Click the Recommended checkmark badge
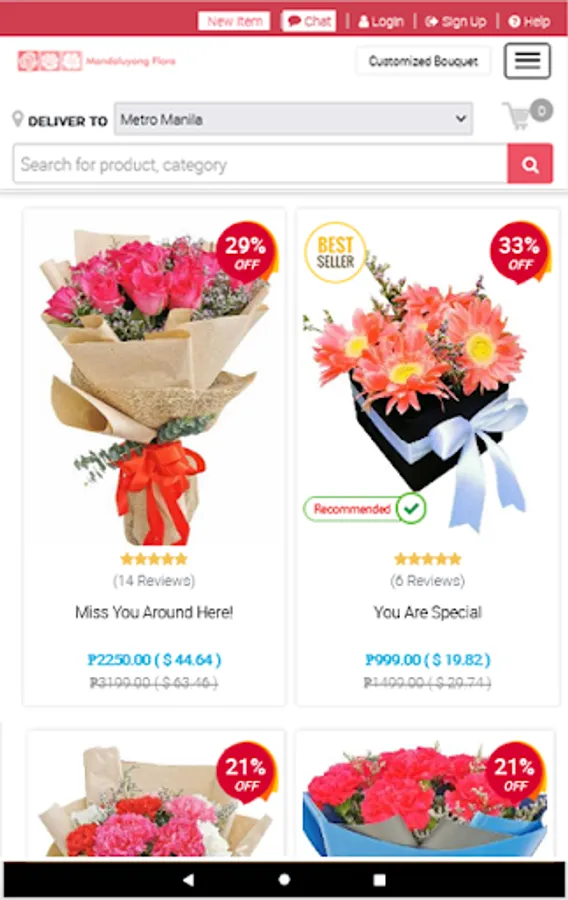The height and width of the screenshot is (900, 568). [365, 509]
